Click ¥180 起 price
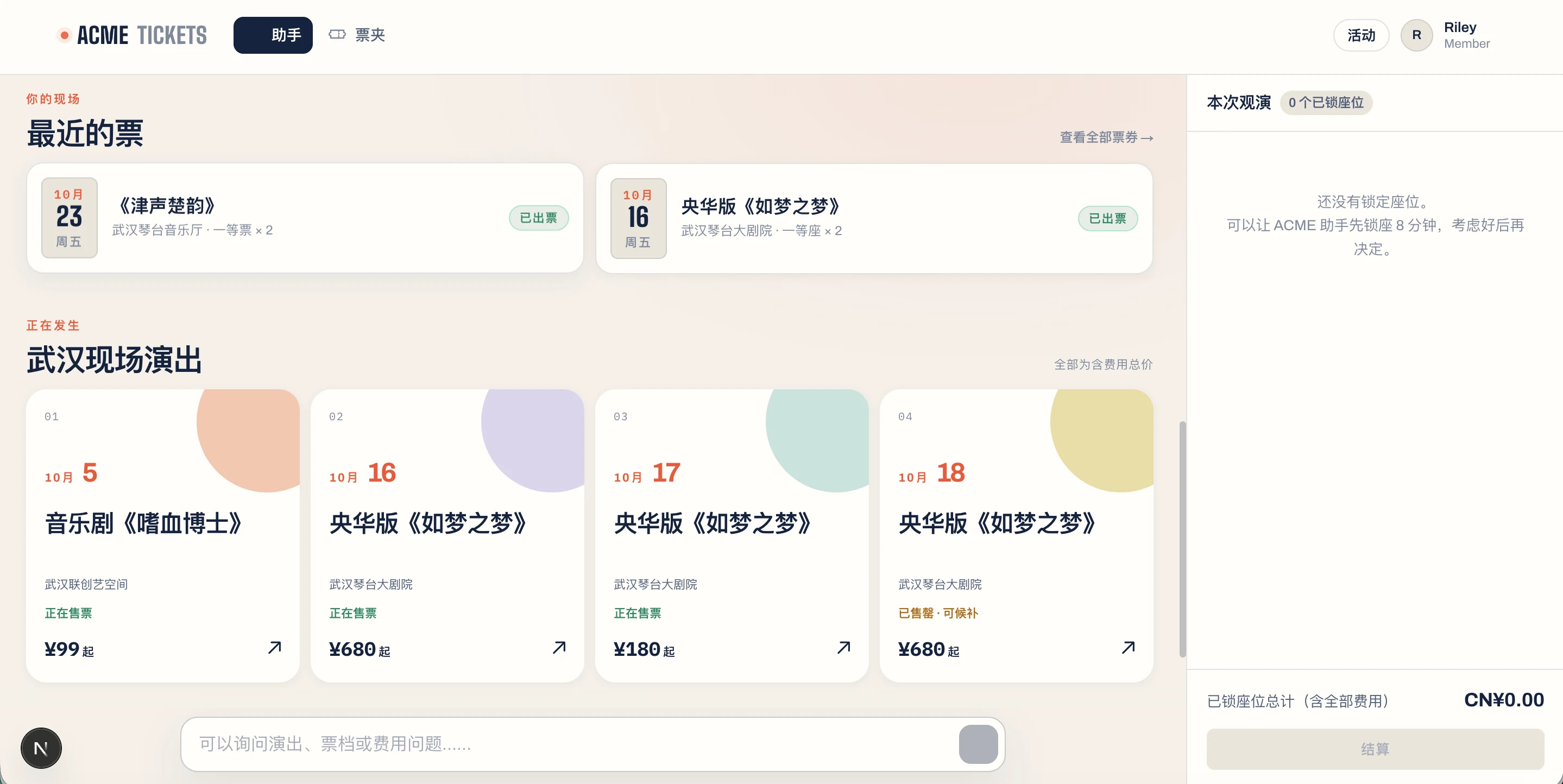The height and width of the screenshot is (784, 1563). [x=645, y=649]
